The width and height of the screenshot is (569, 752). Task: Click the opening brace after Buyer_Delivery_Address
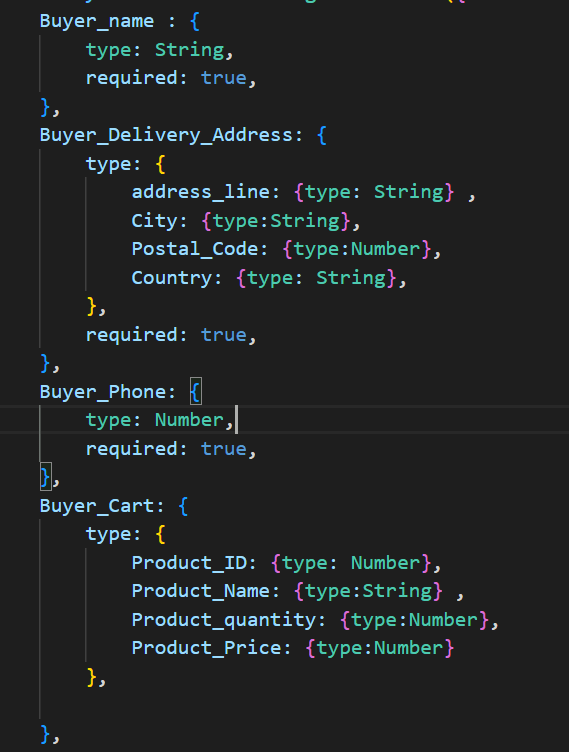(x=322, y=135)
